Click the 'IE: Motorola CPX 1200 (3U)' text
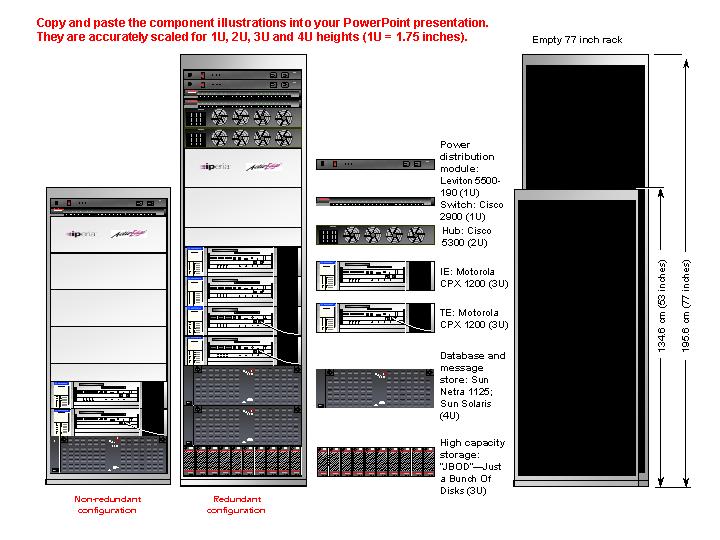The height and width of the screenshot is (540, 720). [474, 278]
